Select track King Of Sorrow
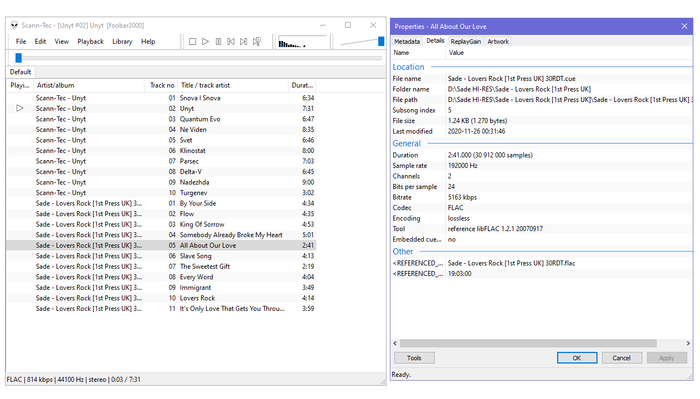Viewport: 700px width, 399px height. click(x=161, y=224)
